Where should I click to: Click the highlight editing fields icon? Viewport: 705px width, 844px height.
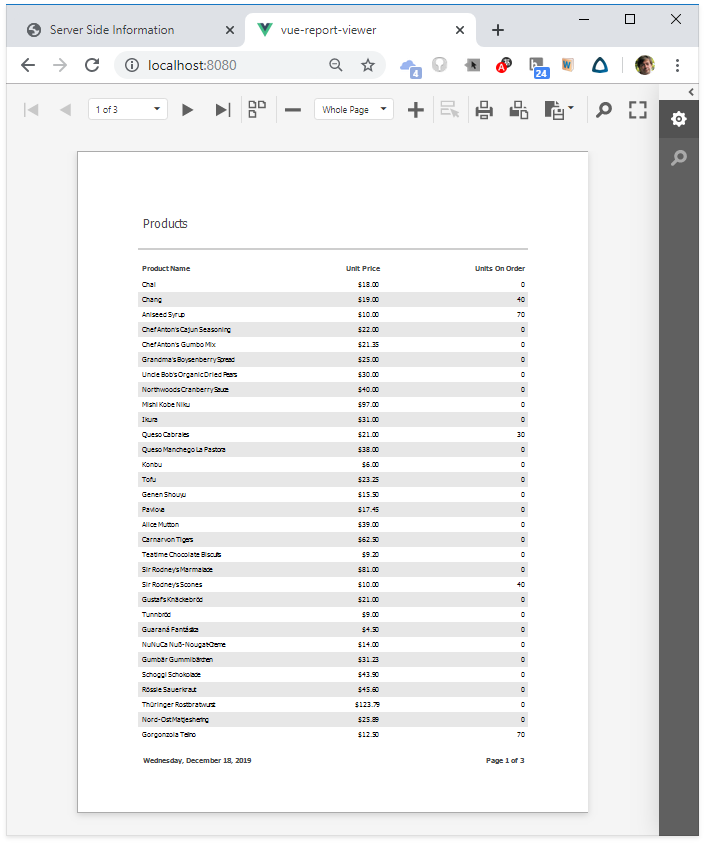click(449, 109)
